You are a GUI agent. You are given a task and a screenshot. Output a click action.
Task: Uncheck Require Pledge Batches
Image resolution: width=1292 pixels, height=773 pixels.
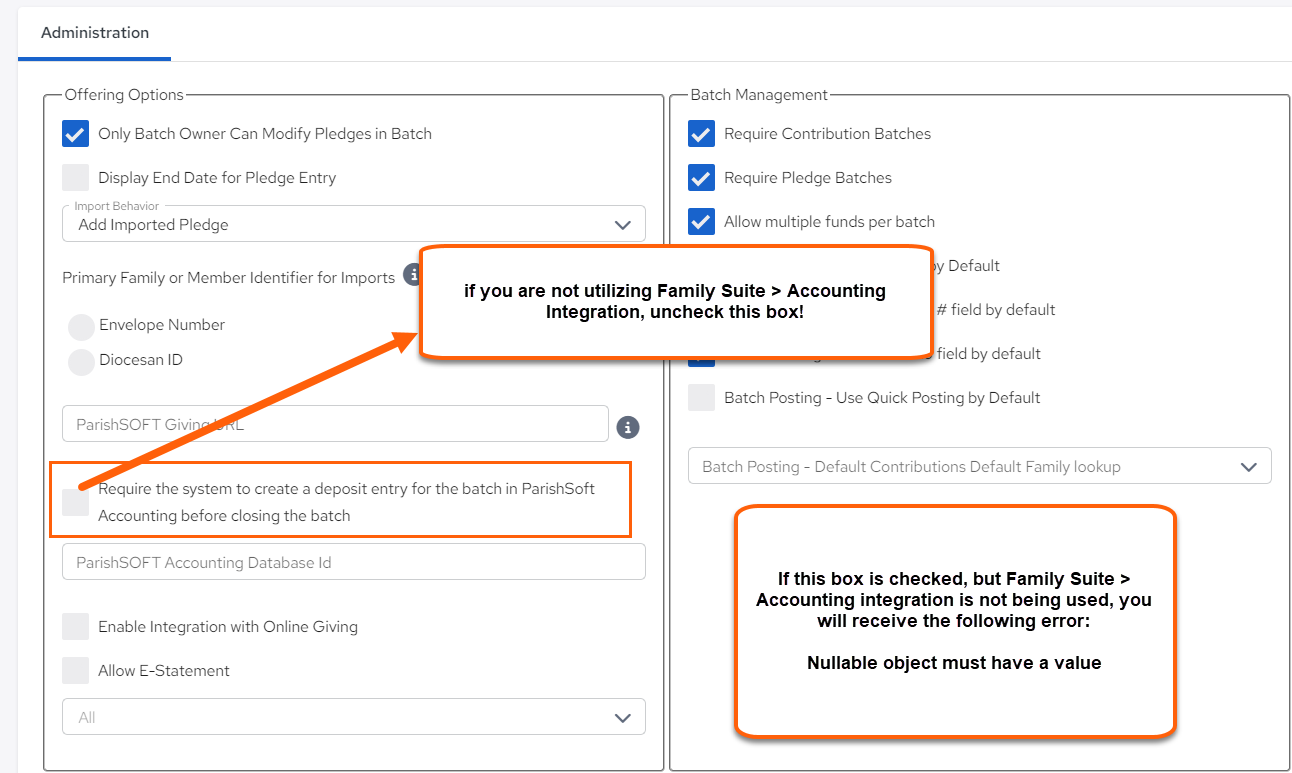(701, 178)
